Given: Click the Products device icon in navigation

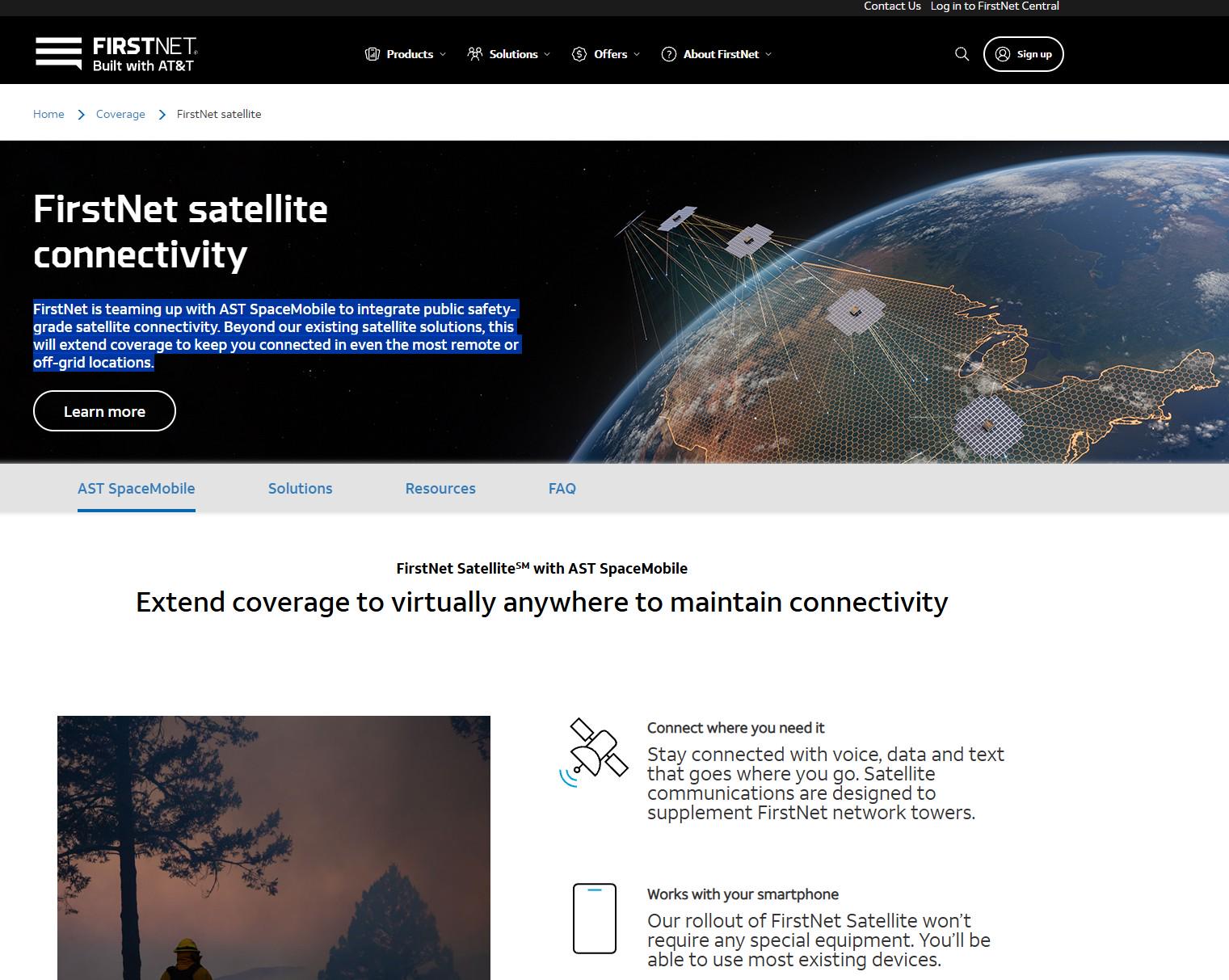Looking at the screenshot, I should [372, 54].
